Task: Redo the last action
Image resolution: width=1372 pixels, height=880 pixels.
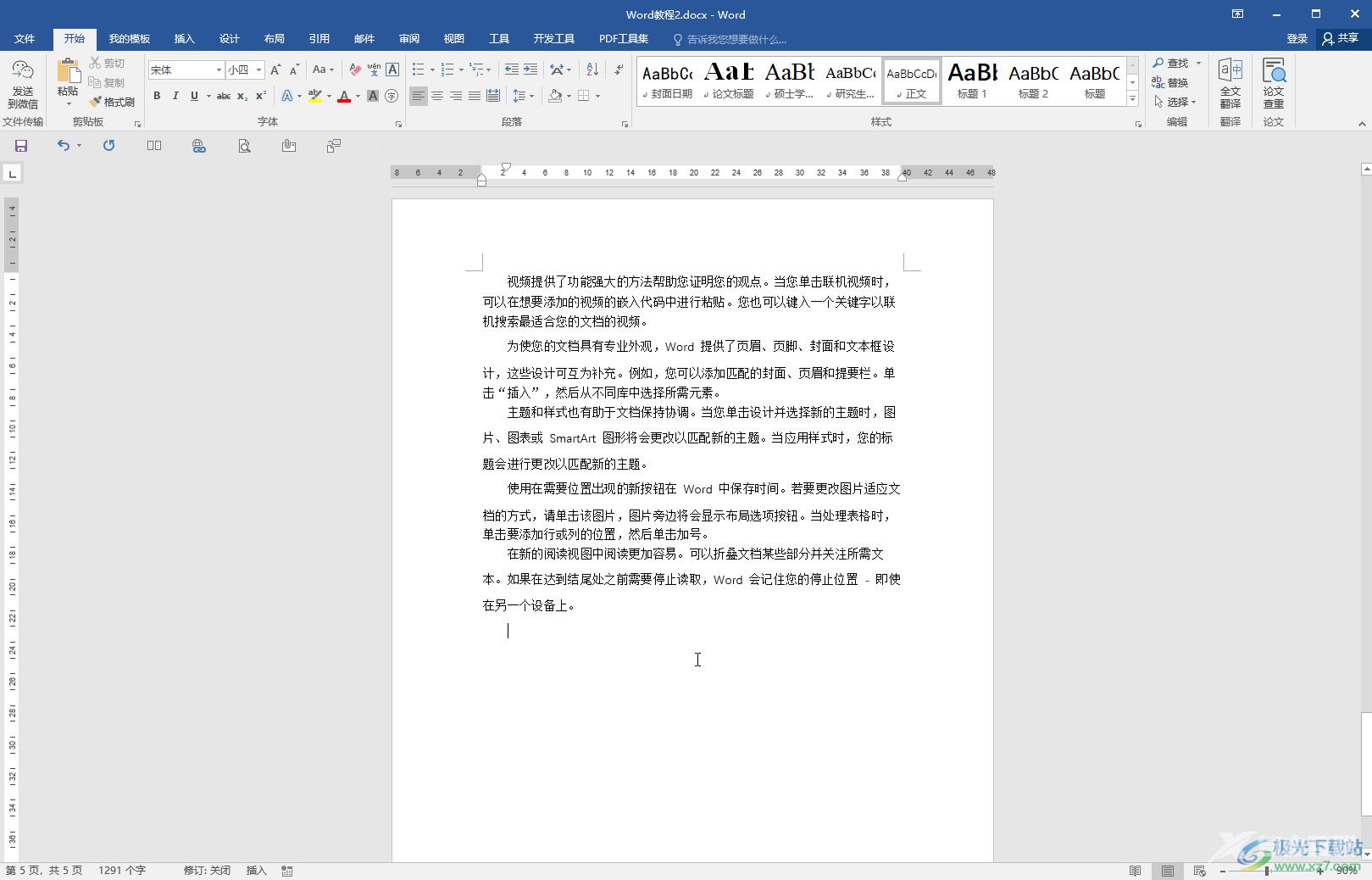Action: coord(108,146)
